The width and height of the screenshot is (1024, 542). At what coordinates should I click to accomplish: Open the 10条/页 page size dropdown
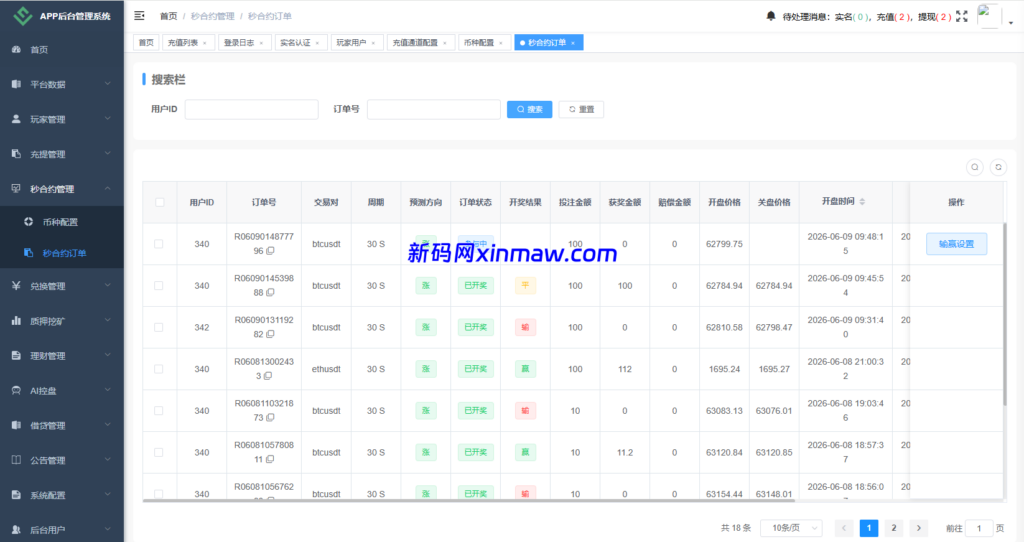tap(791, 528)
